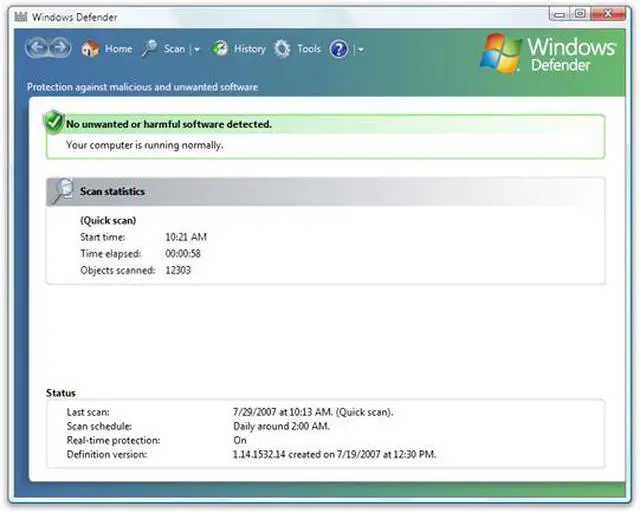Click the green shield status icon
This screenshot has width=640, height=513.
coord(53,123)
